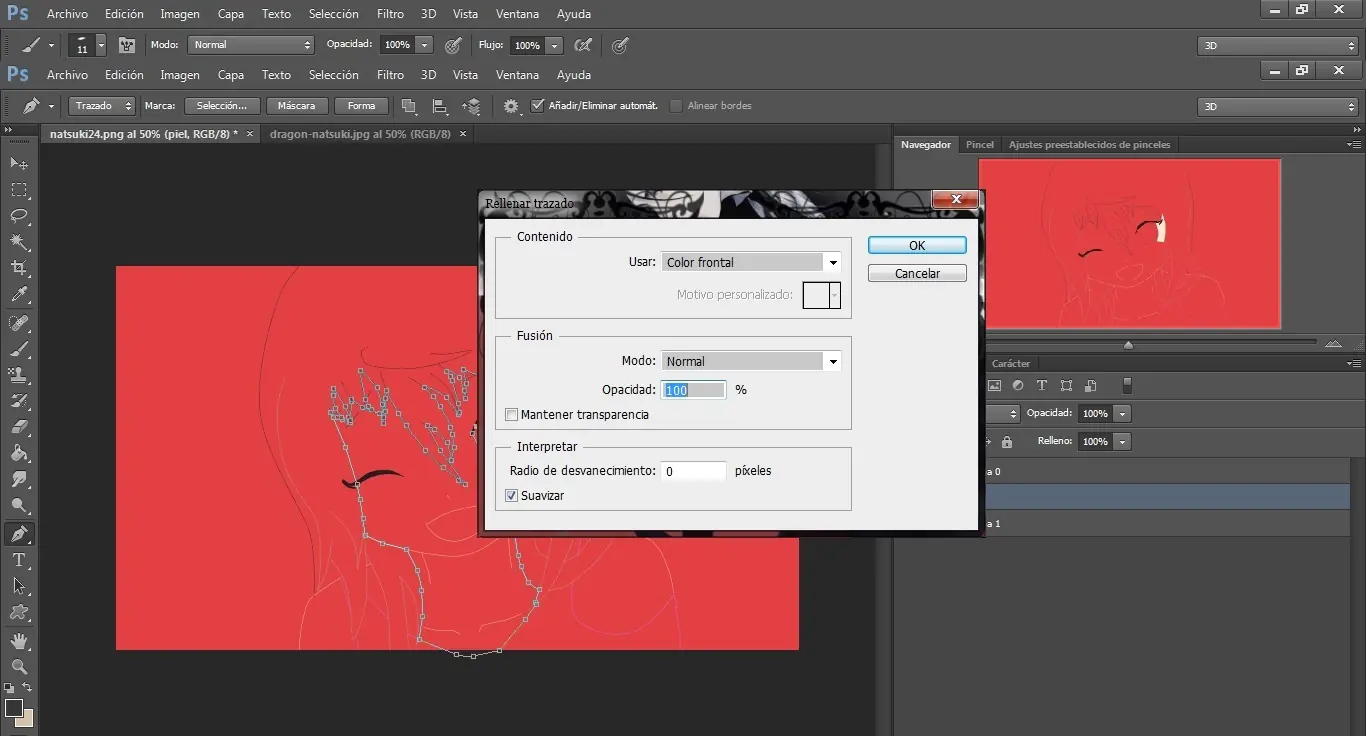The image size is (1366, 736).
Task: Open path operations in pen options bar
Action: tap(409, 106)
